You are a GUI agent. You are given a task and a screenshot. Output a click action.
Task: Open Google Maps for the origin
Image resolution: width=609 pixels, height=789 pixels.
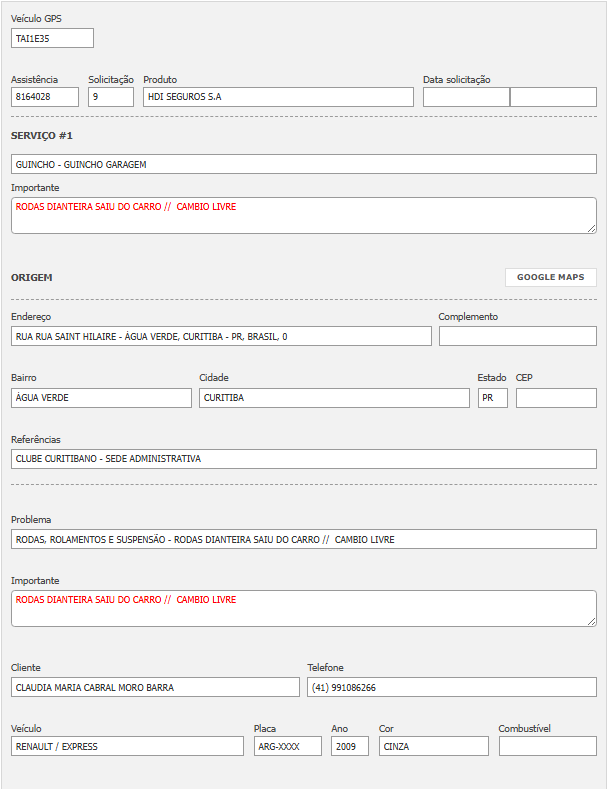(x=550, y=277)
